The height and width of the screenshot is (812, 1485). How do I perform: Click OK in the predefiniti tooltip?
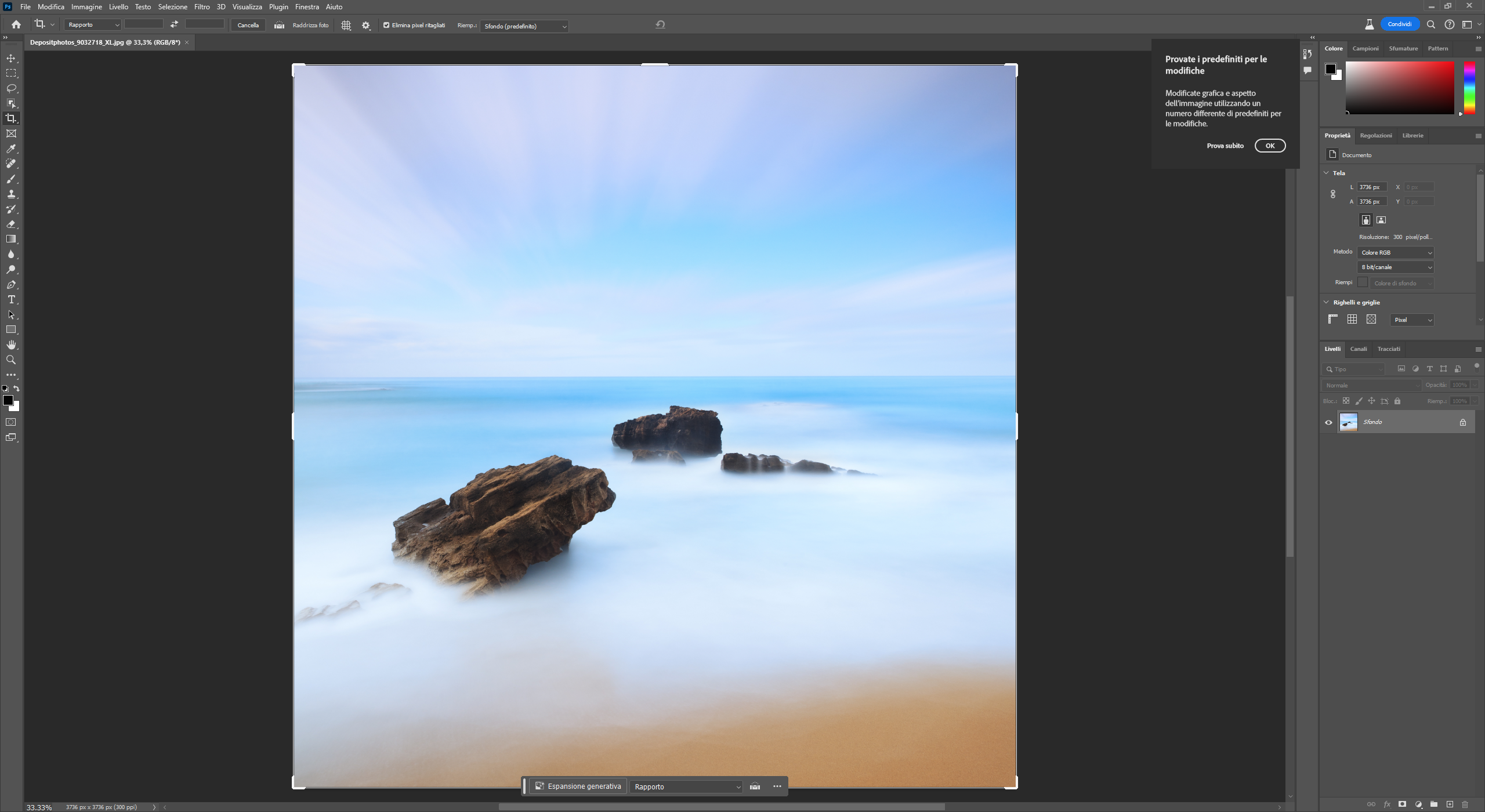(1270, 146)
